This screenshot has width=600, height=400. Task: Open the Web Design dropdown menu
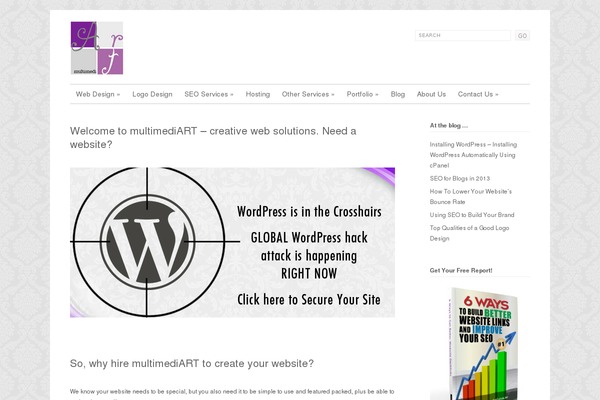98,94
